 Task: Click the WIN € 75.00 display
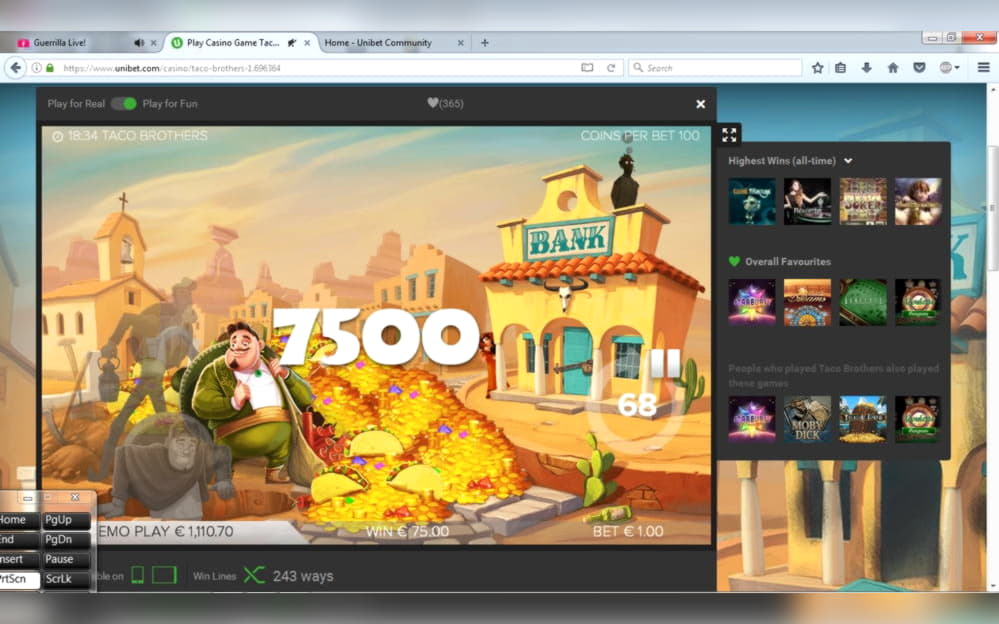(407, 531)
